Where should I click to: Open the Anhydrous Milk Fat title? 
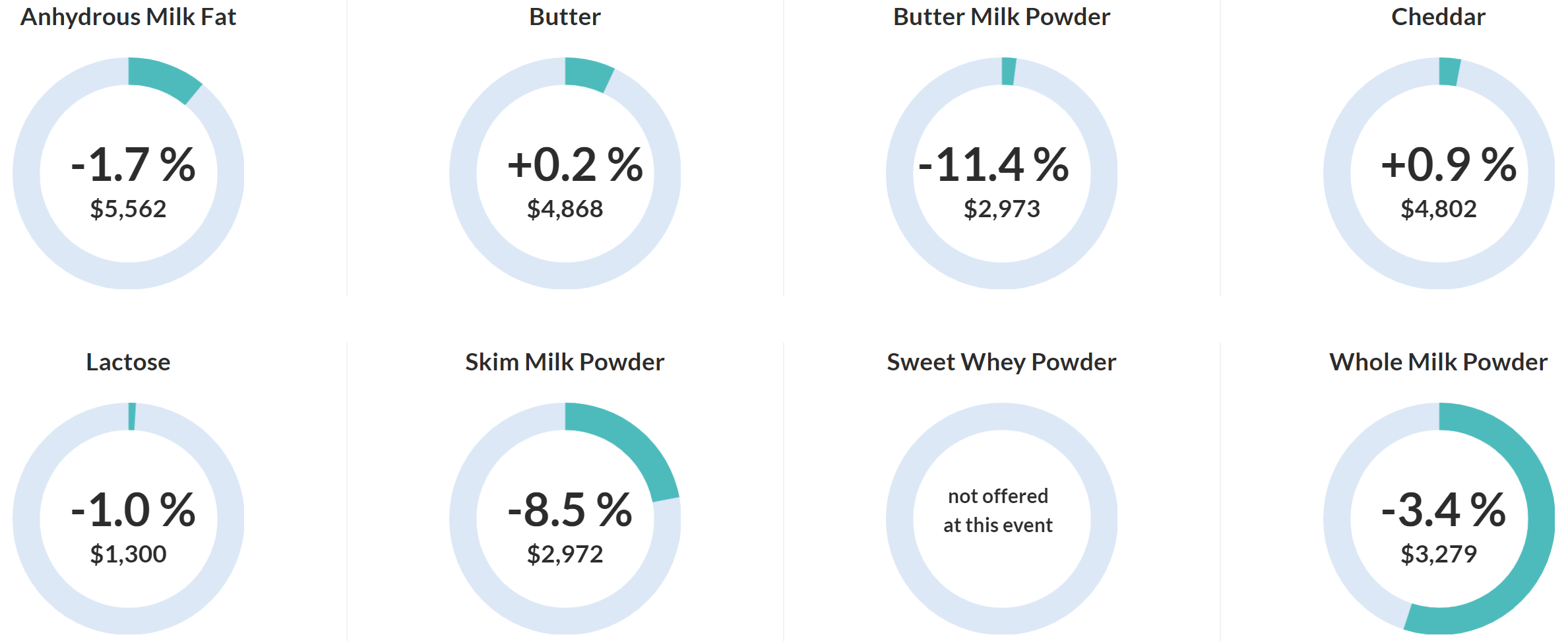(x=128, y=17)
